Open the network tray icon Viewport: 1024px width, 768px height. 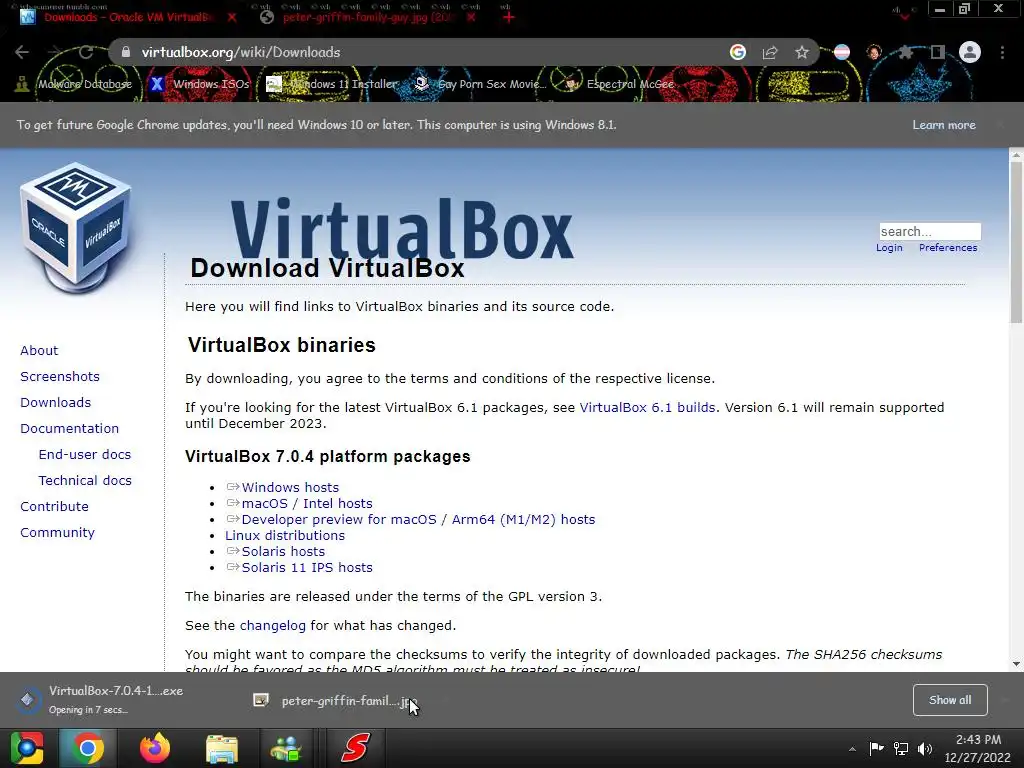901,748
